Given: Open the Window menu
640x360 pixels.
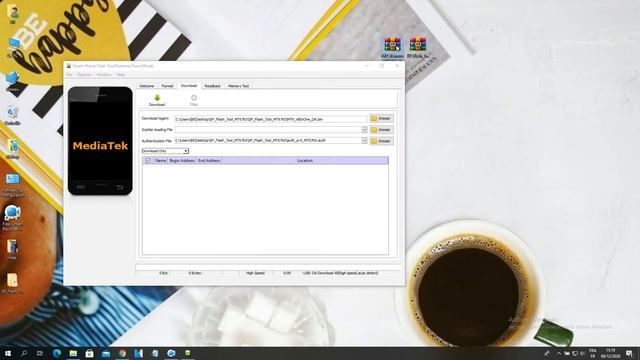Looking at the screenshot, I should tap(104, 75).
